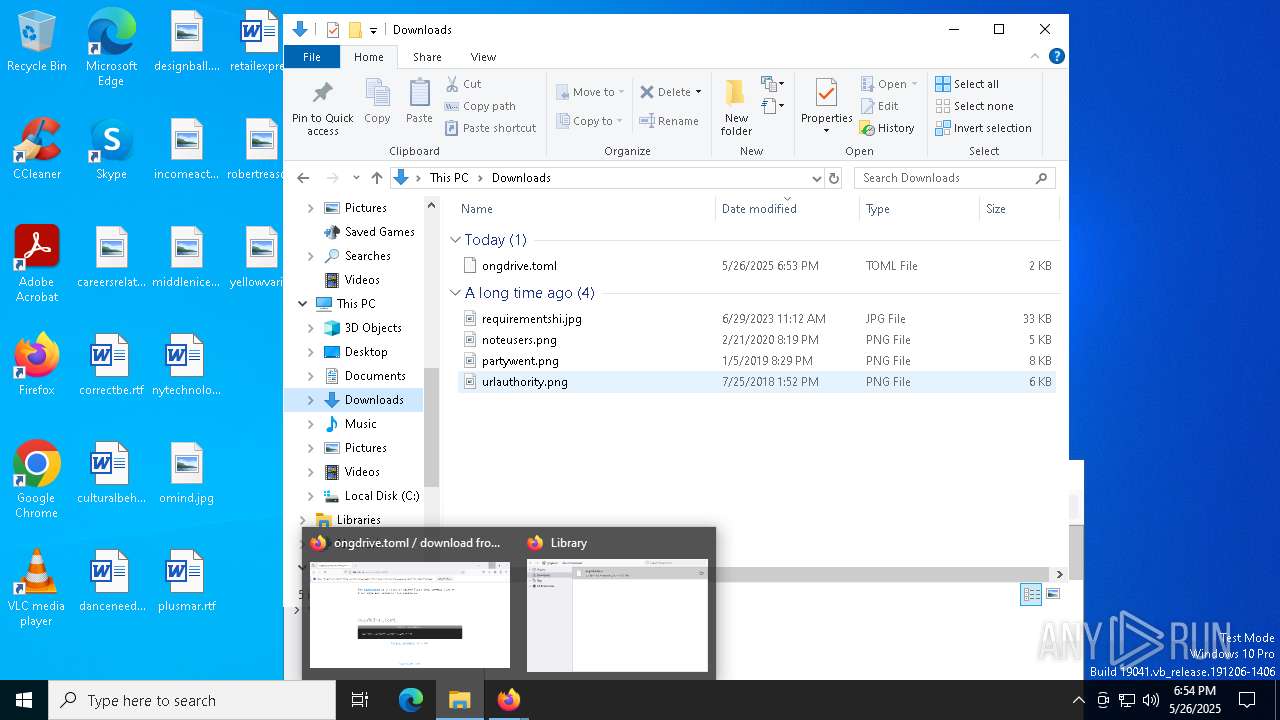Open Firefox from the taskbar
1280x720 pixels.
click(x=509, y=700)
